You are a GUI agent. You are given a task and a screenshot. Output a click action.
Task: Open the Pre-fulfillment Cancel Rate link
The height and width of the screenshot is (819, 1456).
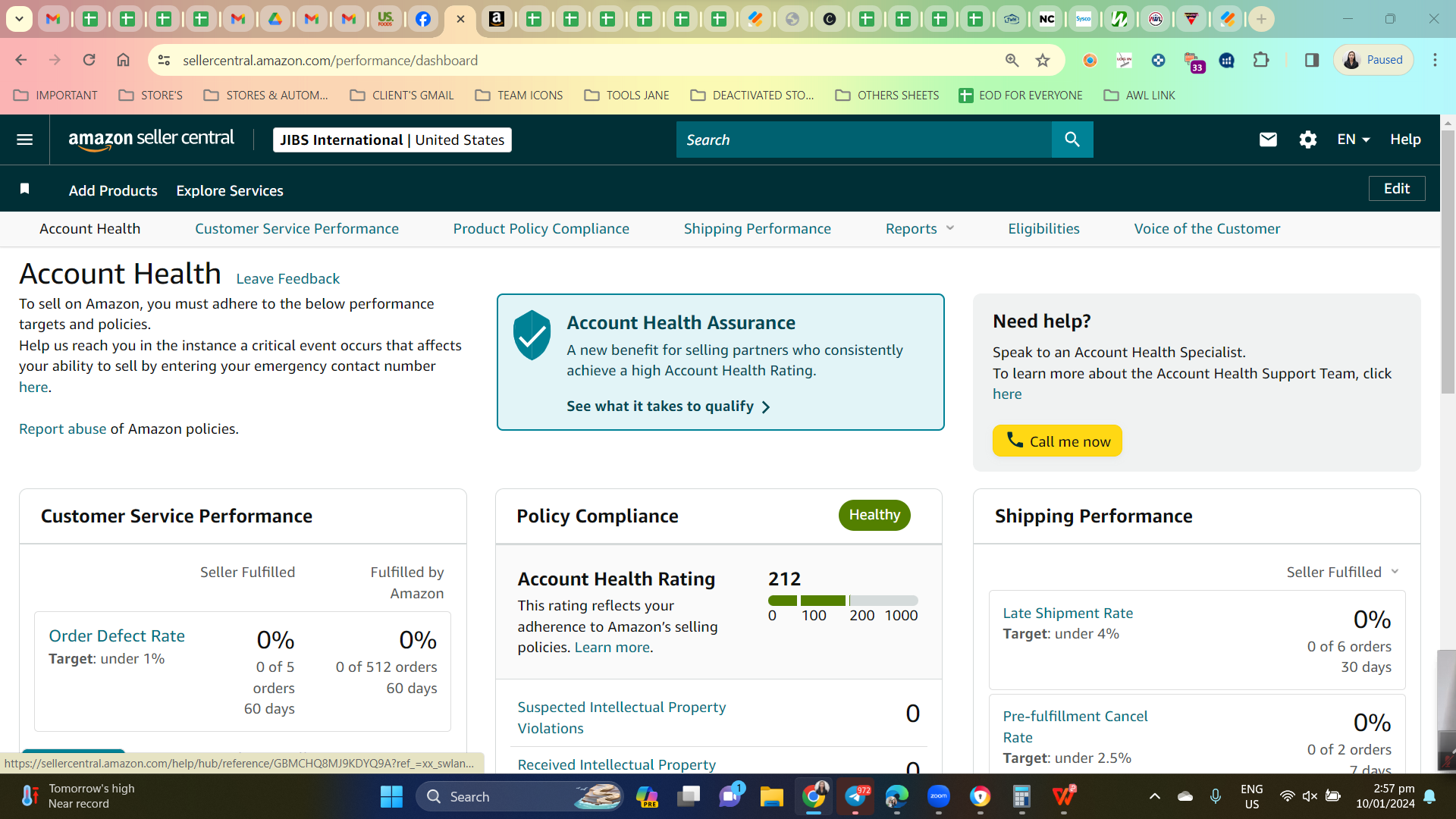(1075, 726)
